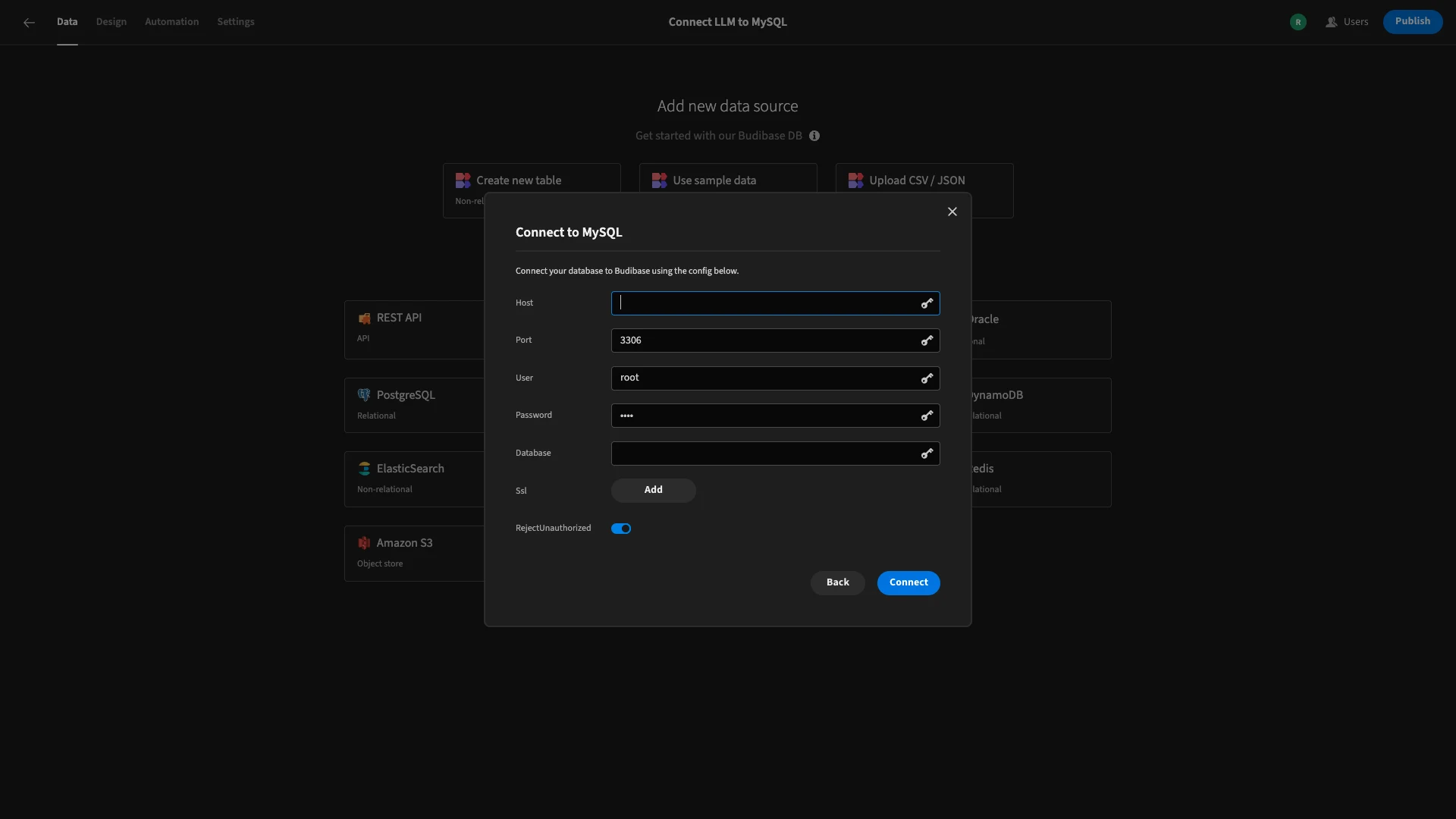Click into the User field showing root

click(775, 378)
